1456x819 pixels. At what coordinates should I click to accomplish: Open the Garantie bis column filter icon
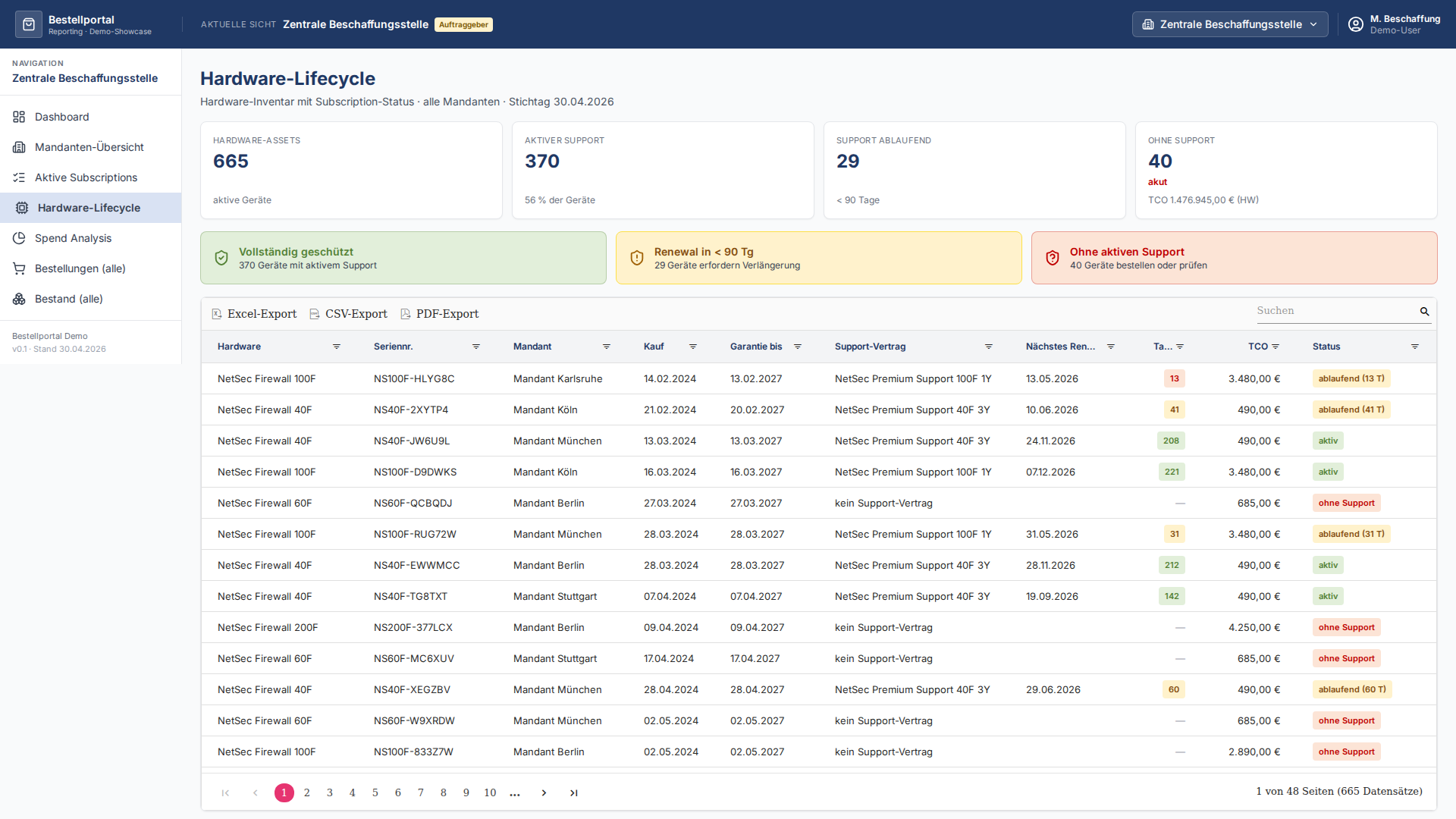tap(798, 347)
